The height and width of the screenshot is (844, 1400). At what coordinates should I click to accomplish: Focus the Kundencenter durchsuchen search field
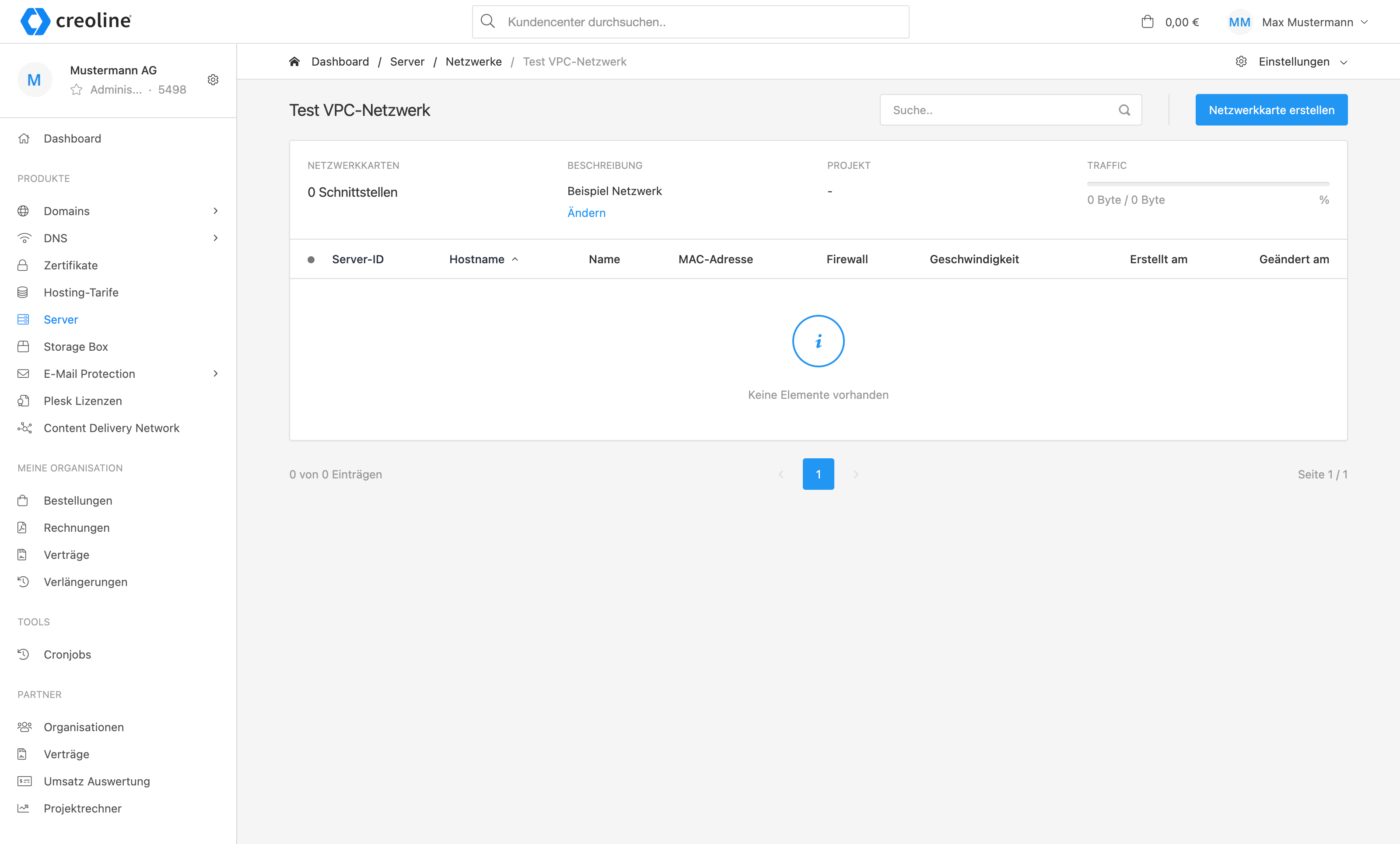tap(690, 21)
